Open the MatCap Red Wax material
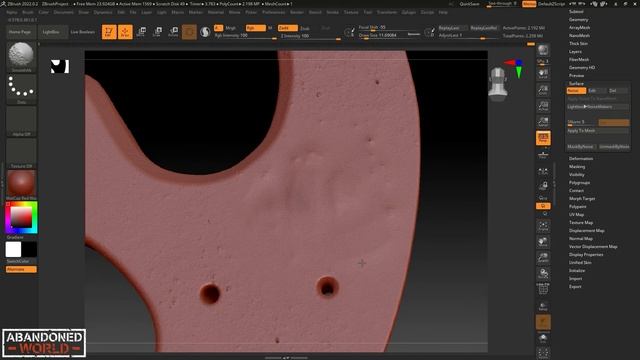Image resolution: width=640 pixels, height=360 pixels. coord(21,185)
